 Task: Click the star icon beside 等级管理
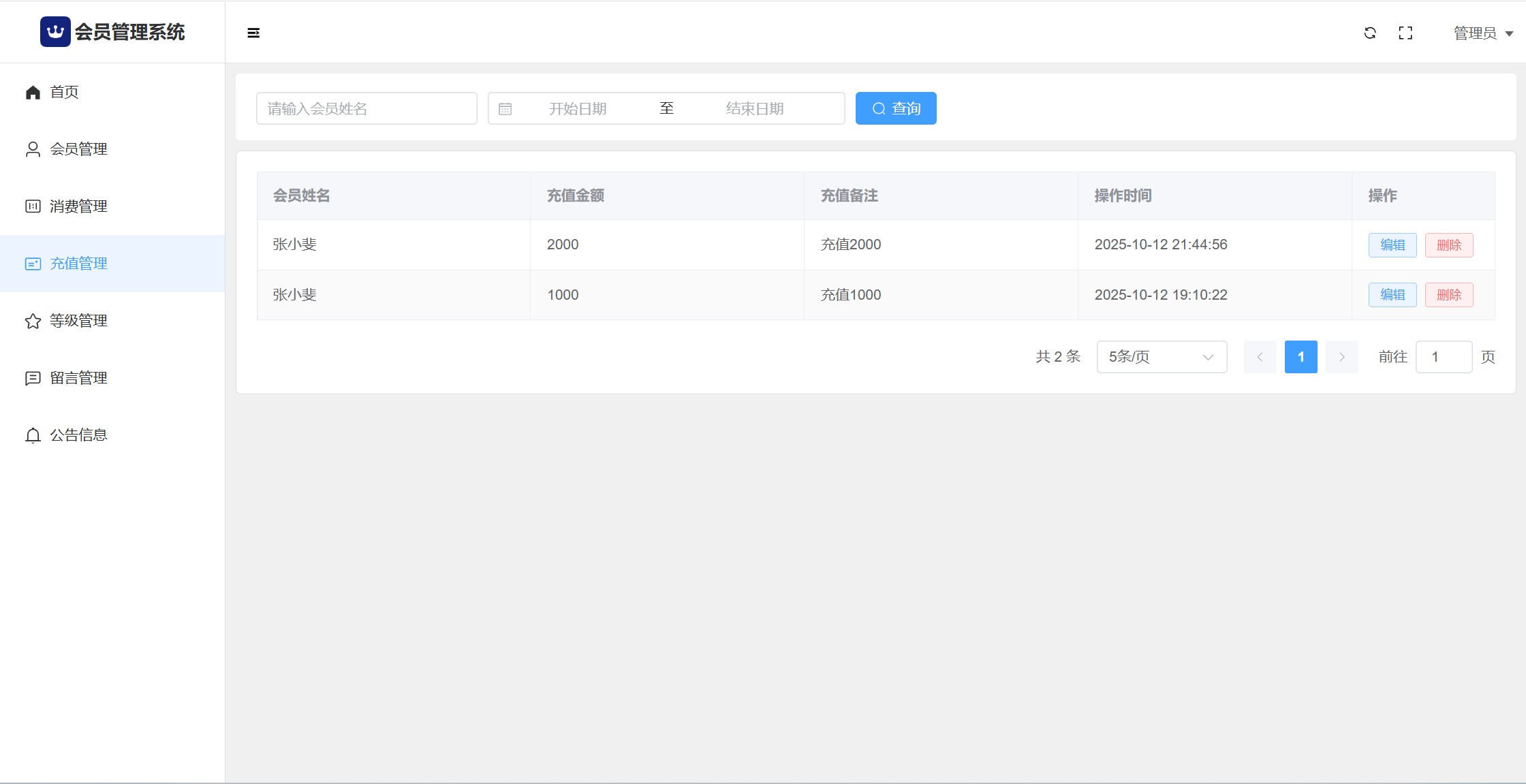pyautogui.click(x=33, y=321)
